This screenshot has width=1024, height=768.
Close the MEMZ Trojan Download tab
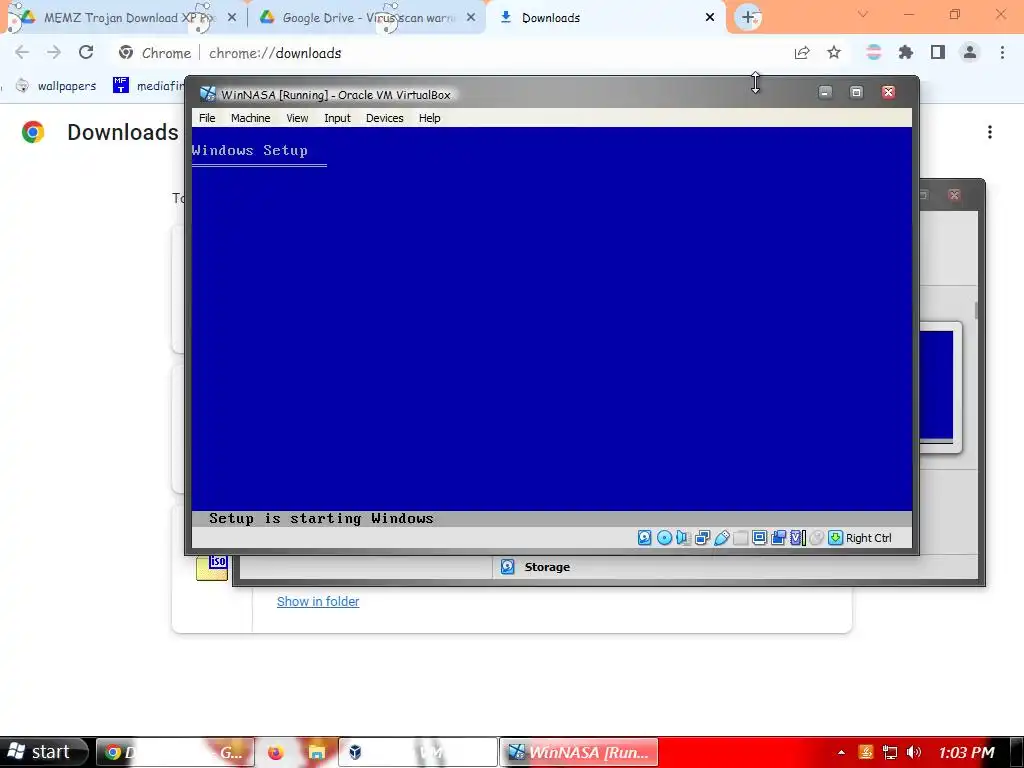232,18
